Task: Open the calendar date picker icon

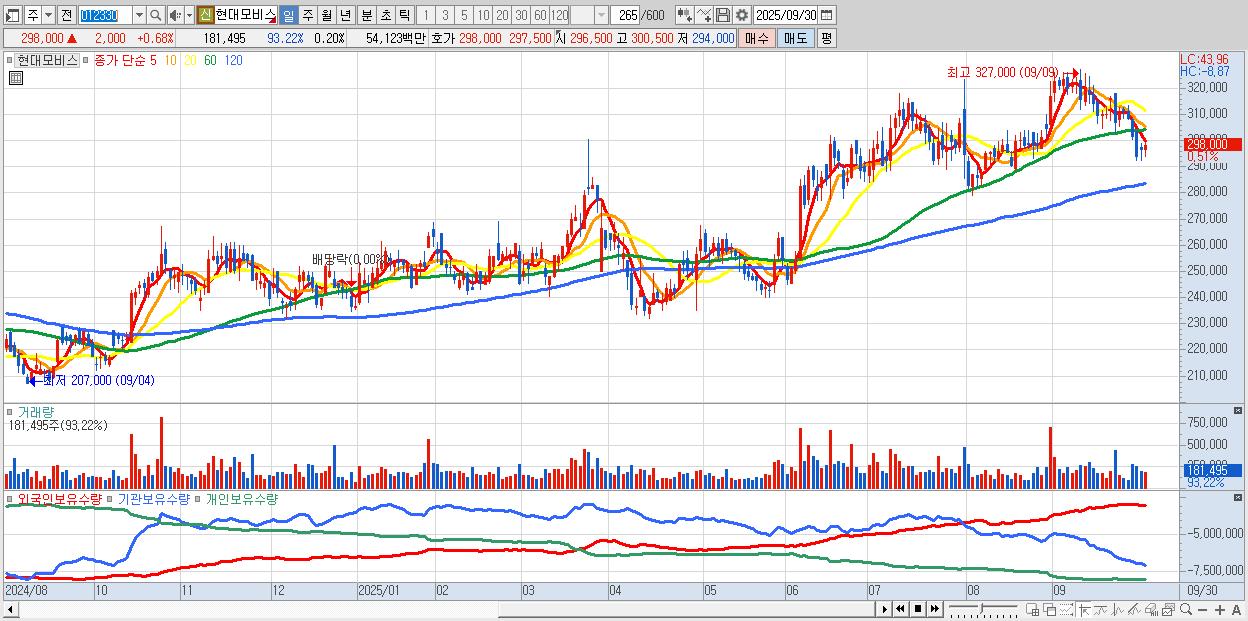Action: point(827,15)
